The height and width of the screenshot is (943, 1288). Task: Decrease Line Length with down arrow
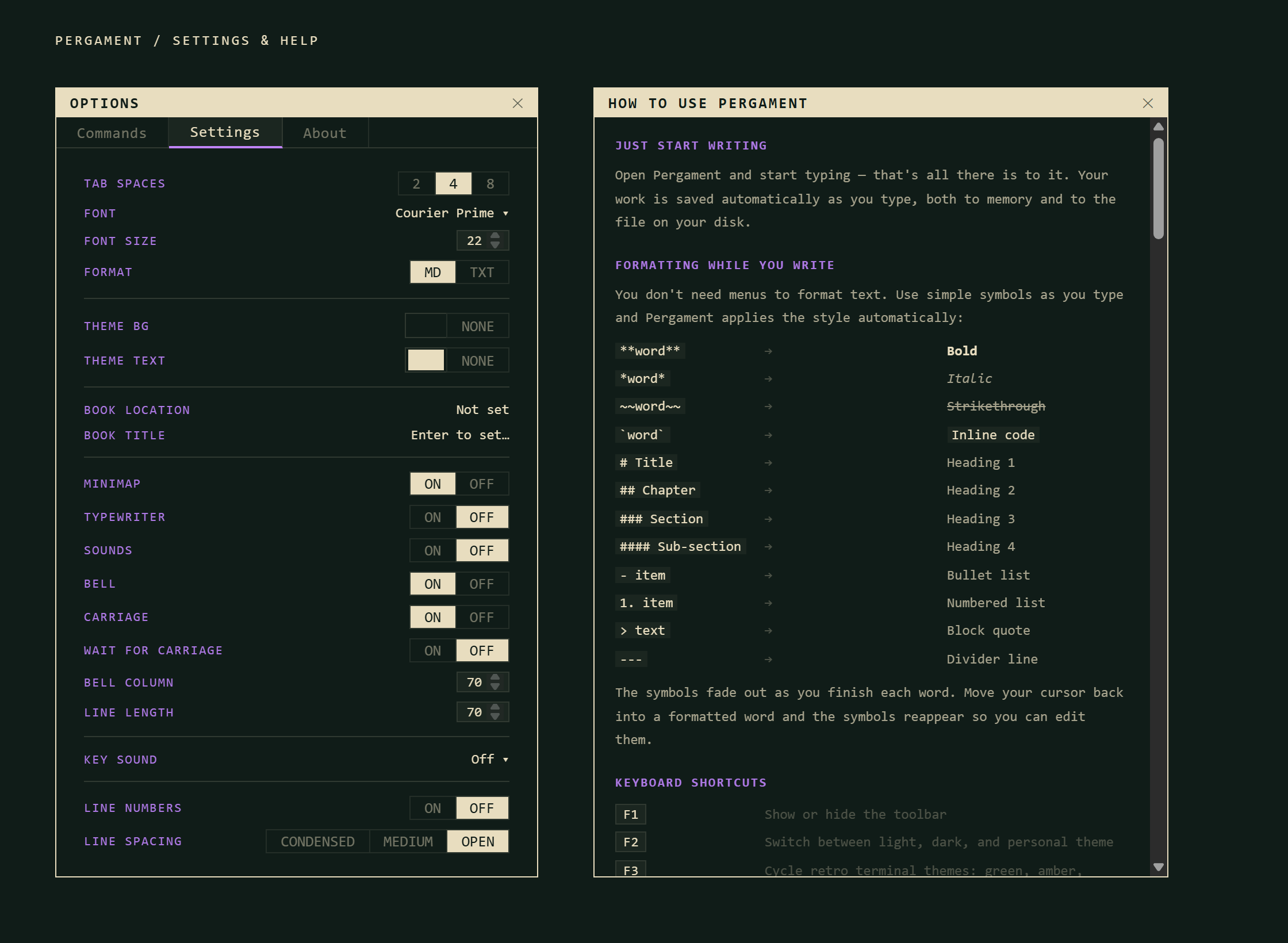point(495,716)
